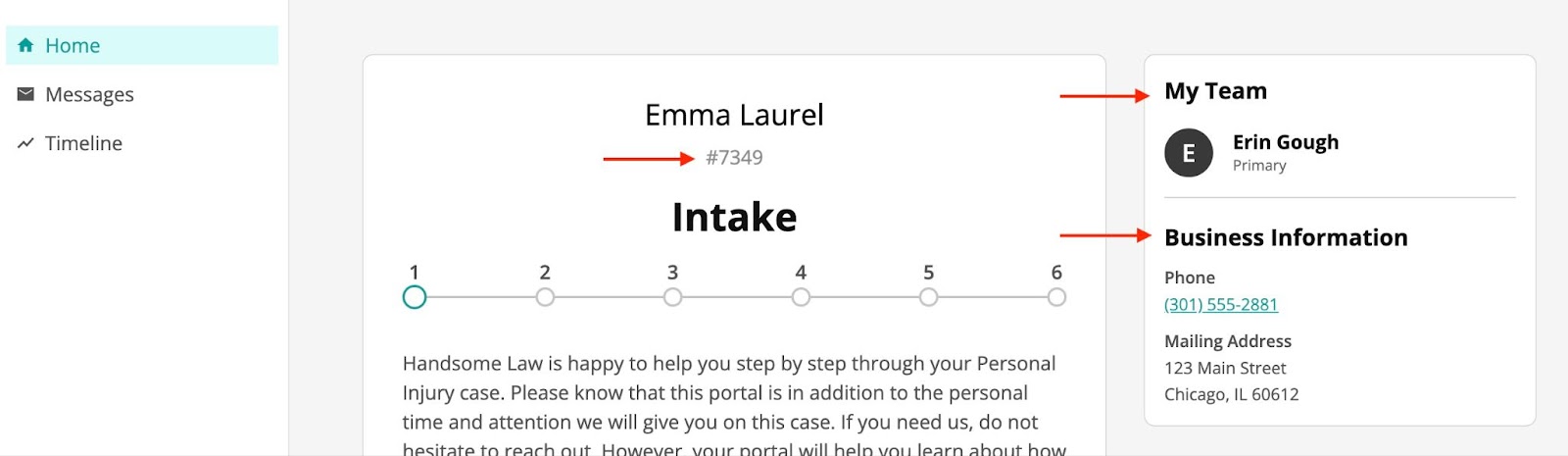This screenshot has height=456, width=1568.
Task: Go to the Timeline page
Action: (142, 143)
